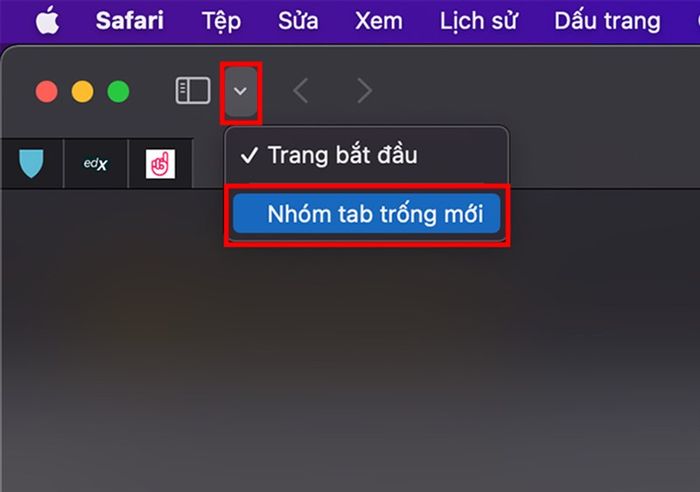The width and height of the screenshot is (700, 492).
Task: Open the blue shield pinned tab
Action: coord(31,163)
